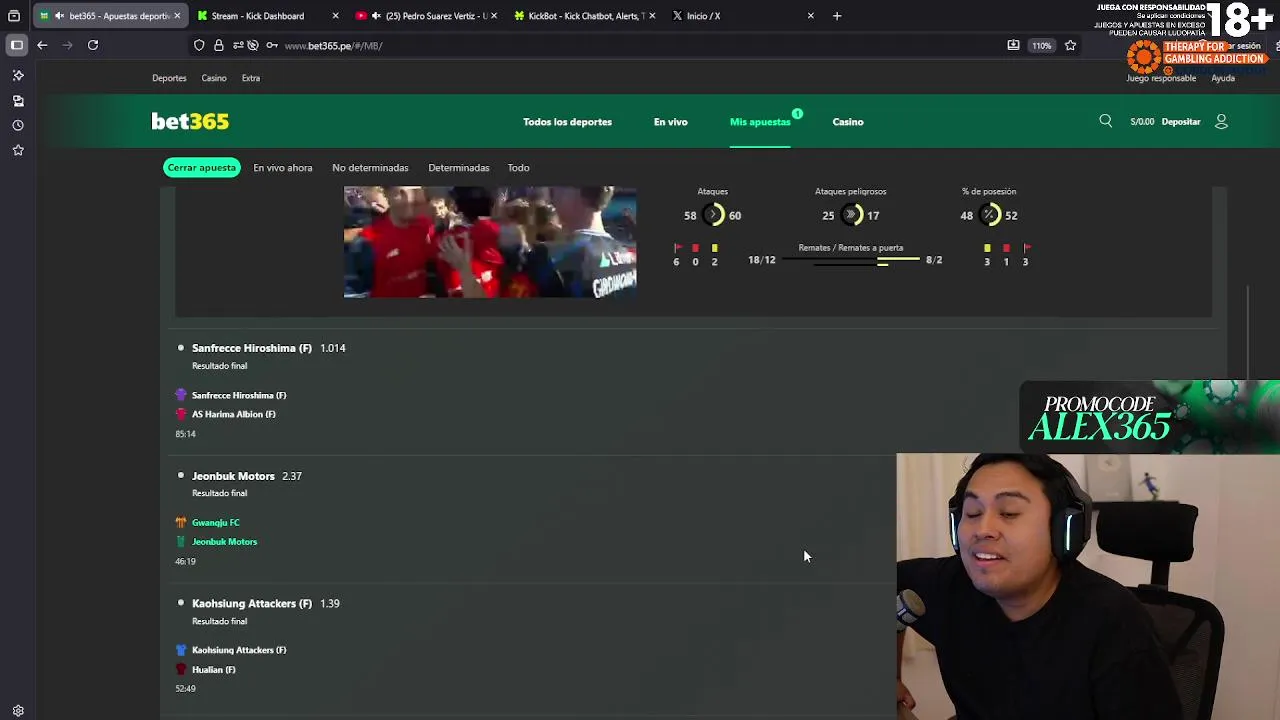The height and width of the screenshot is (720, 1280).
Task: Open sidebar synced tabs icon
Action: point(18,101)
